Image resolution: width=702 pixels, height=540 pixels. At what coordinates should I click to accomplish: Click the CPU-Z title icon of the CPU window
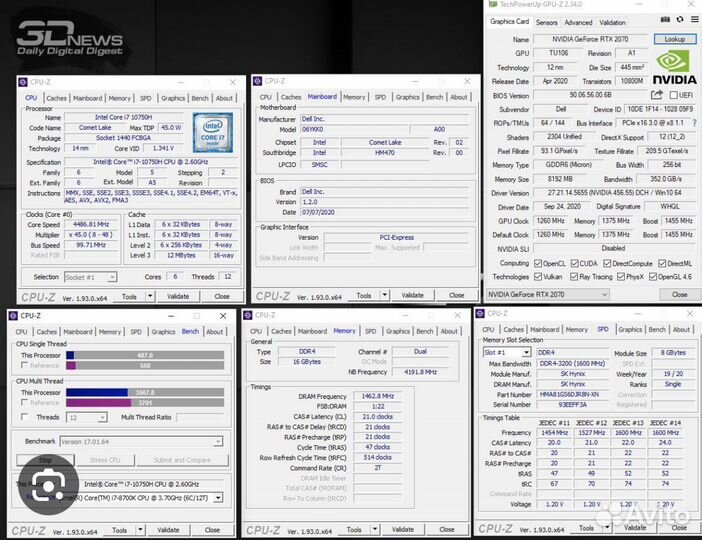23,82
